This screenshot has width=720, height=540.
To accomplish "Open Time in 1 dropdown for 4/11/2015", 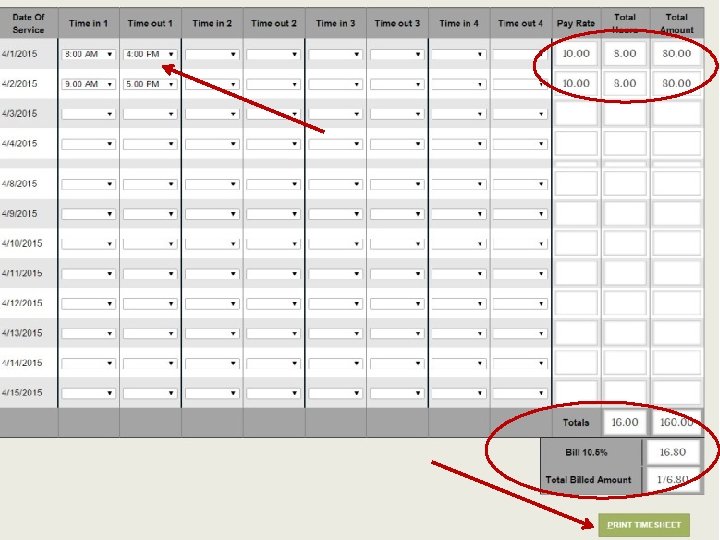I will [88, 274].
